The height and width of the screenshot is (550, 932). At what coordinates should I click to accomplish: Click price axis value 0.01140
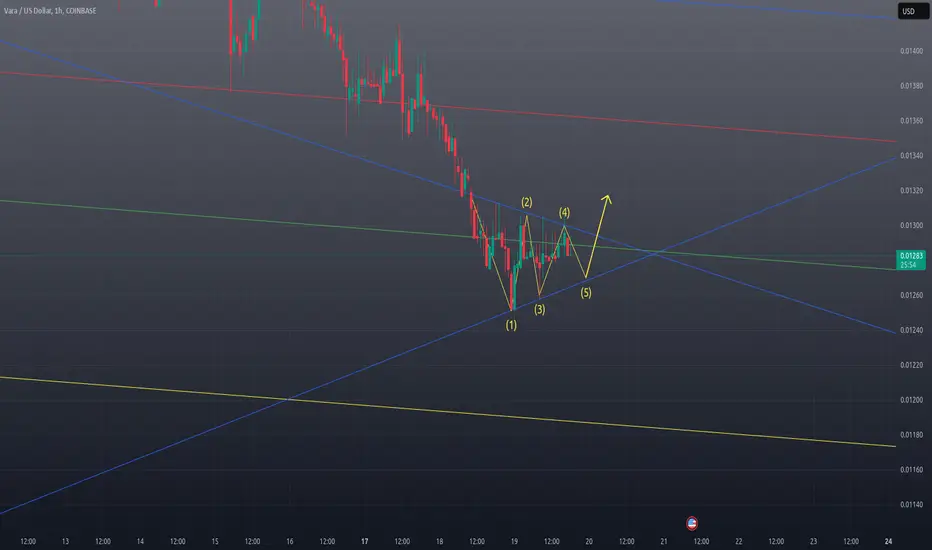[911, 505]
